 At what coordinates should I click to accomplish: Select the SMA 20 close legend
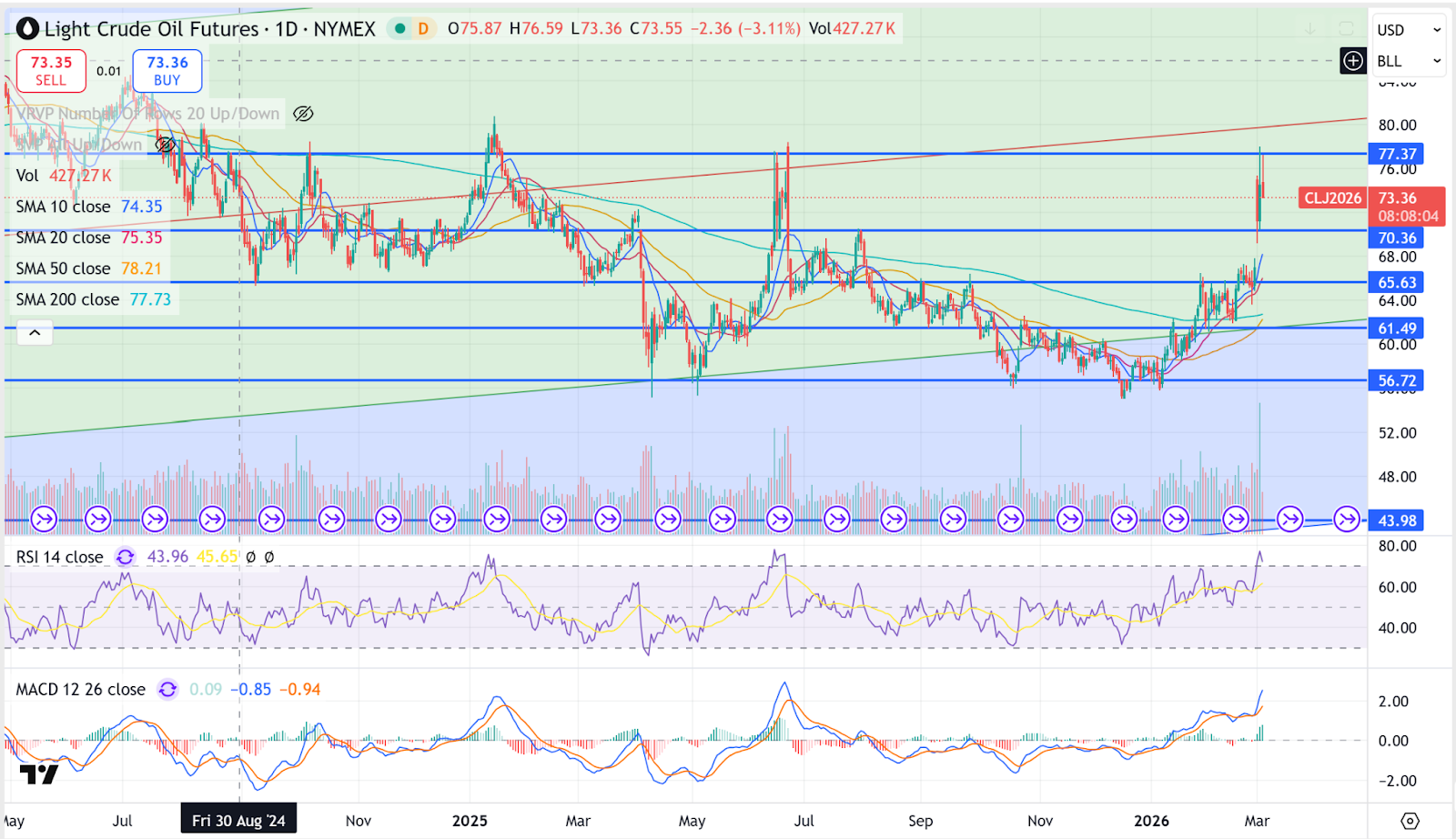coord(63,238)
